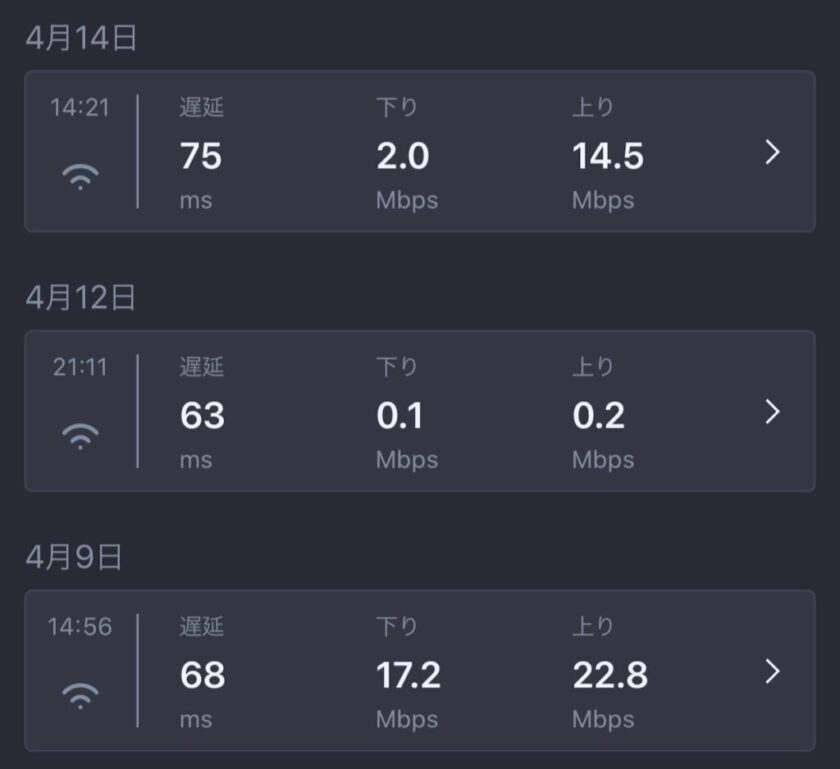This screenshot has height=769, width=840.
Task: Select the 14.5 Mbps upload value
Action: click(608, 156)
